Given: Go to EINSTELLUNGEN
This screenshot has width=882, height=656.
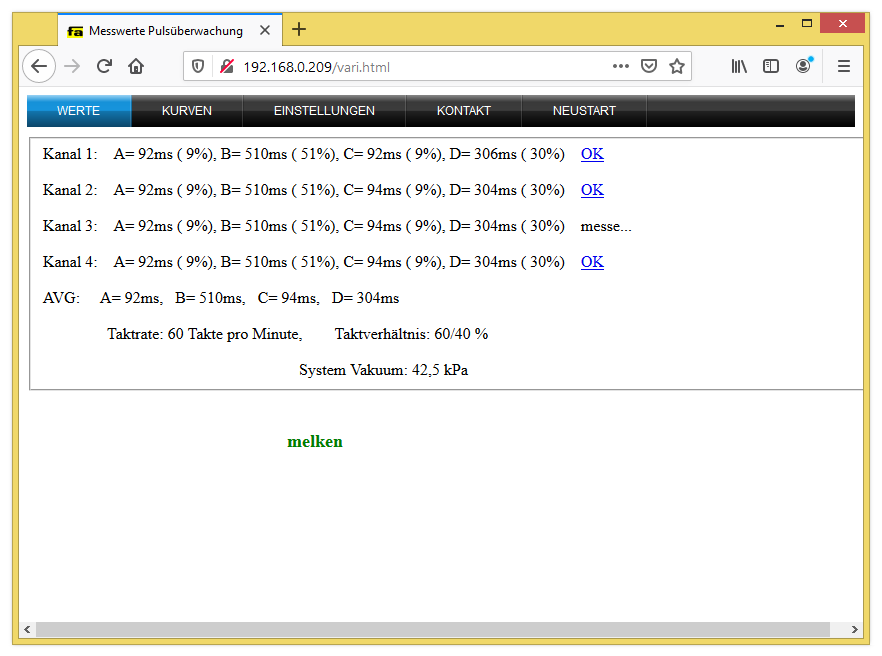Looking at the screenshot, I should (x=324, y=111).
